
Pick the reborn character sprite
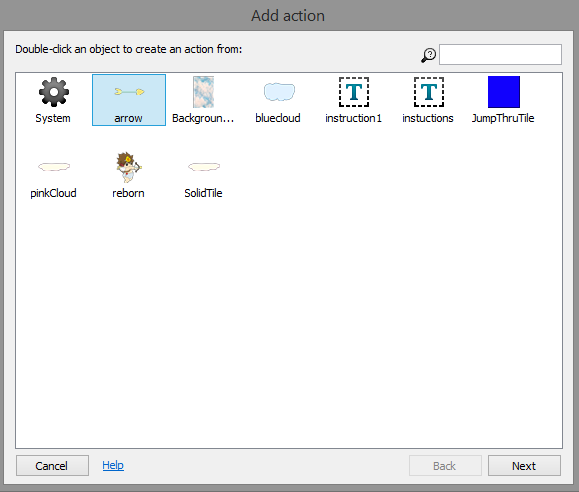[129, 167]
